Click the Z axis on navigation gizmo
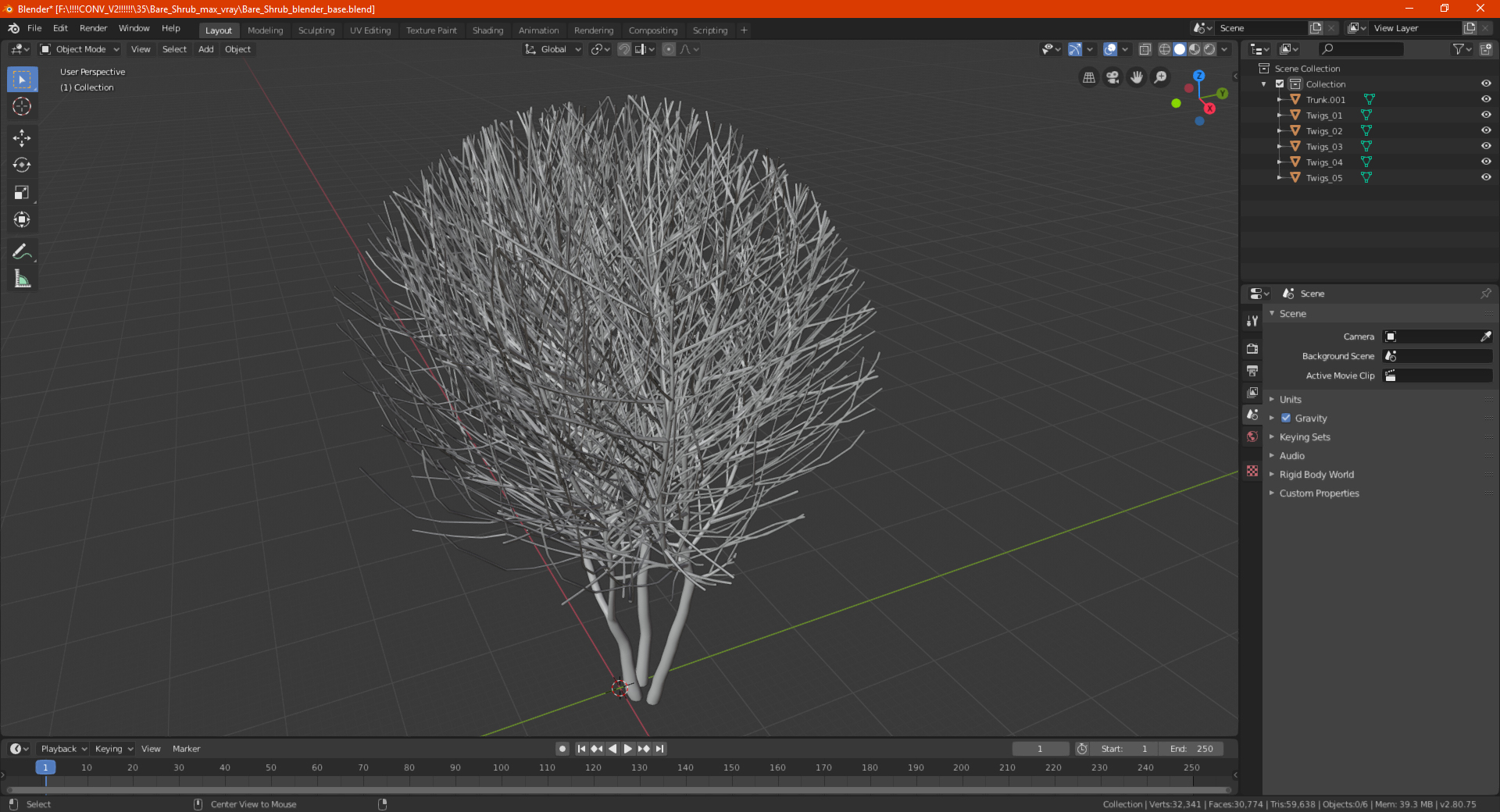Viewport: 1500px width, 812px height. pos(1198,76)
